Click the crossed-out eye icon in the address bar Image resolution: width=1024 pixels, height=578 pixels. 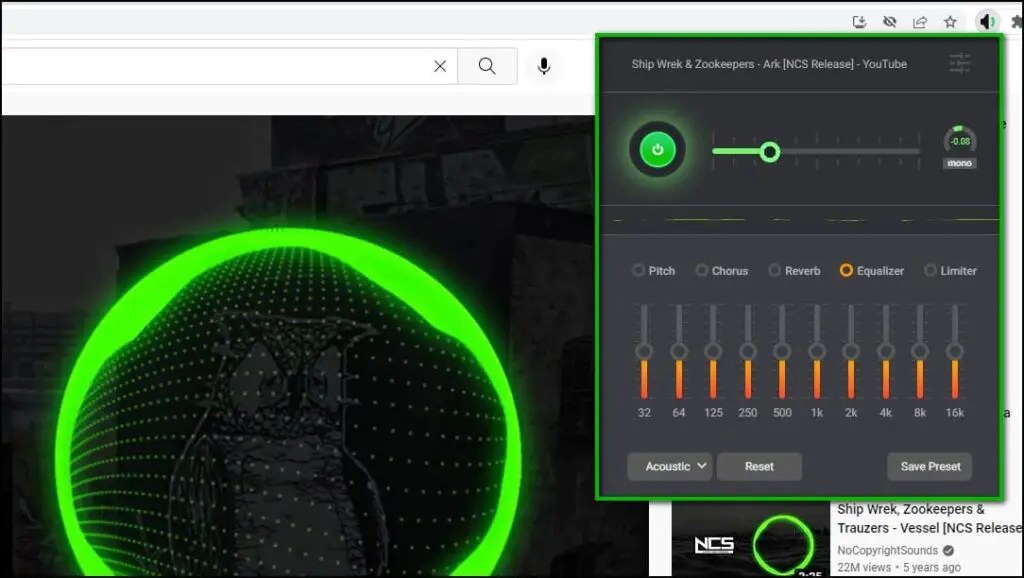(889, 22)
